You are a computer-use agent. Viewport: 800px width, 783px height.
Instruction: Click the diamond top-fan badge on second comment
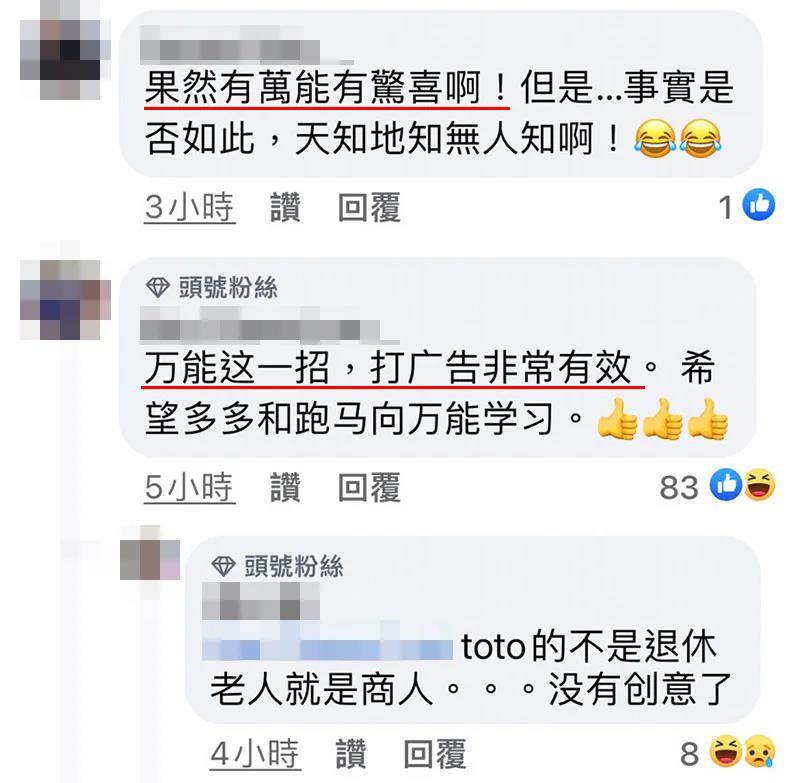[157, 287]
